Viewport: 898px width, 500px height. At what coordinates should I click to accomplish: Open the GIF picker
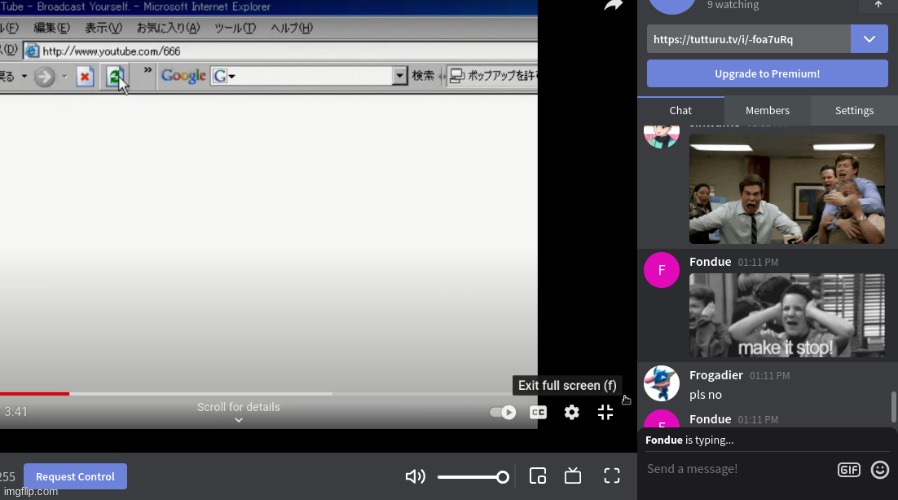(x=849, y=470)
